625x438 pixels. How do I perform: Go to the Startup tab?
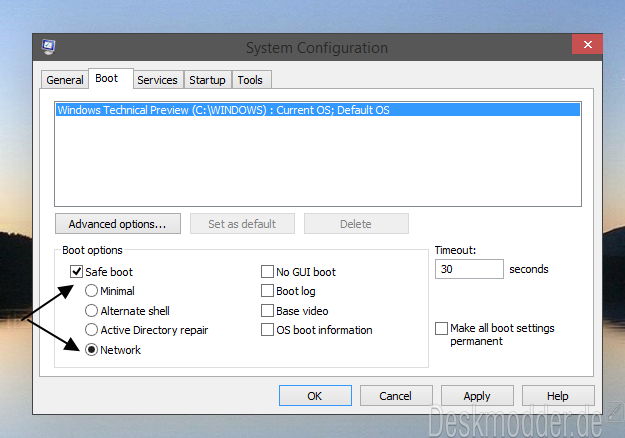coord(207,80)
